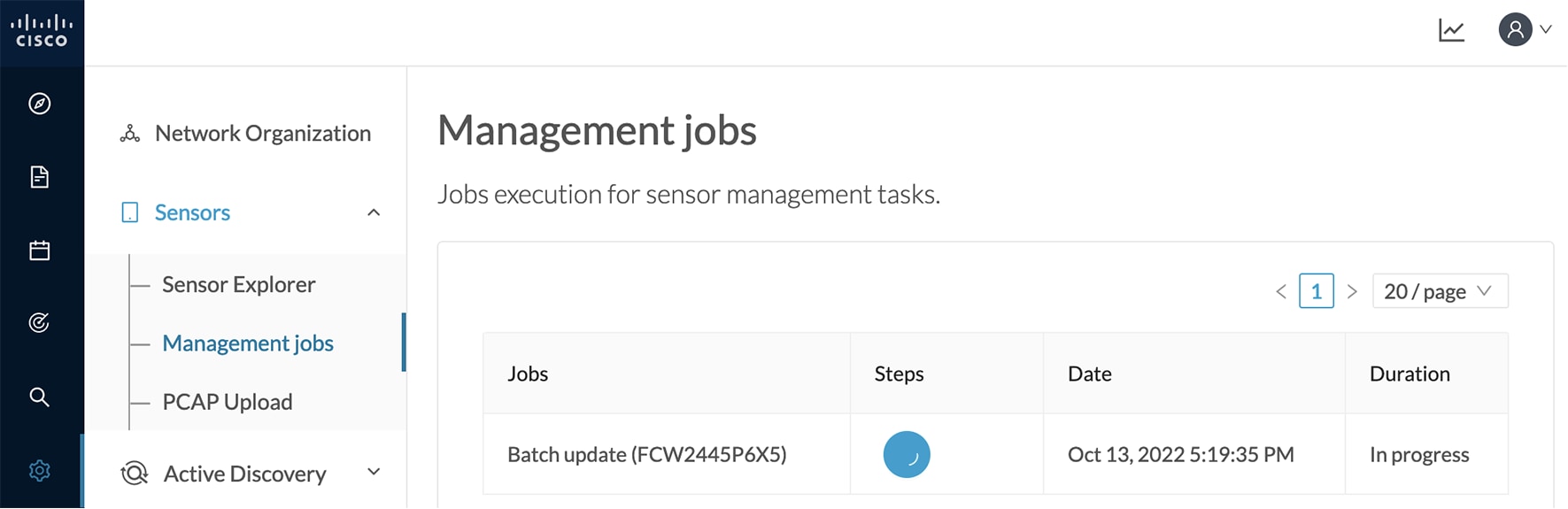Click the Cisco logo in the corner
Screen dimensions: 1568x509
point(42,31)
